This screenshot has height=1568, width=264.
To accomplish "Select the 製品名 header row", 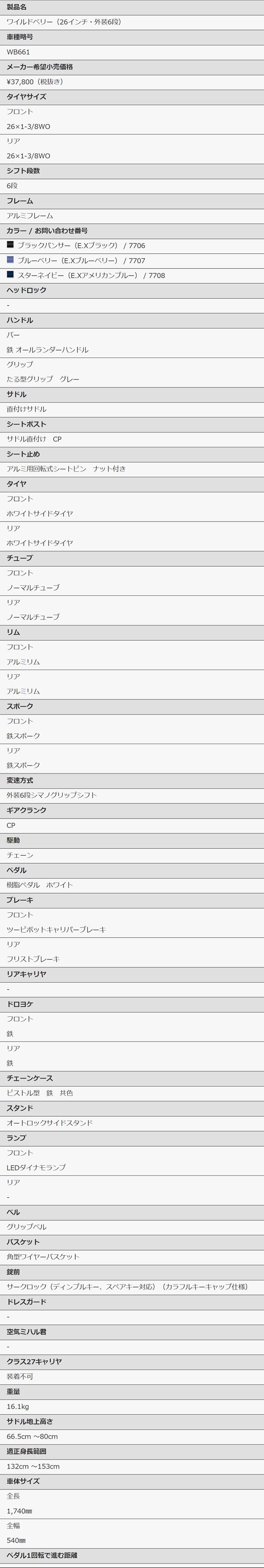I will 132,7.
